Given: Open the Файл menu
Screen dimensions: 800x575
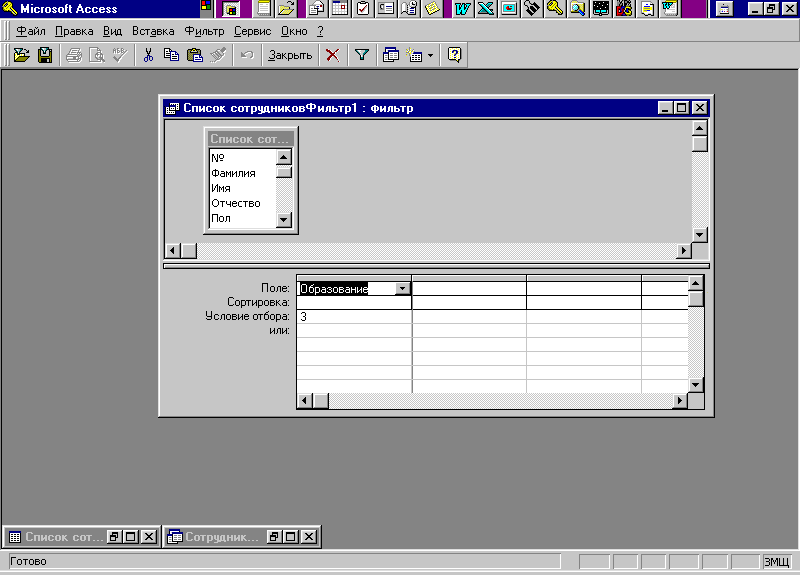Looking at the screenshot, I should click(x=31, y=31).
